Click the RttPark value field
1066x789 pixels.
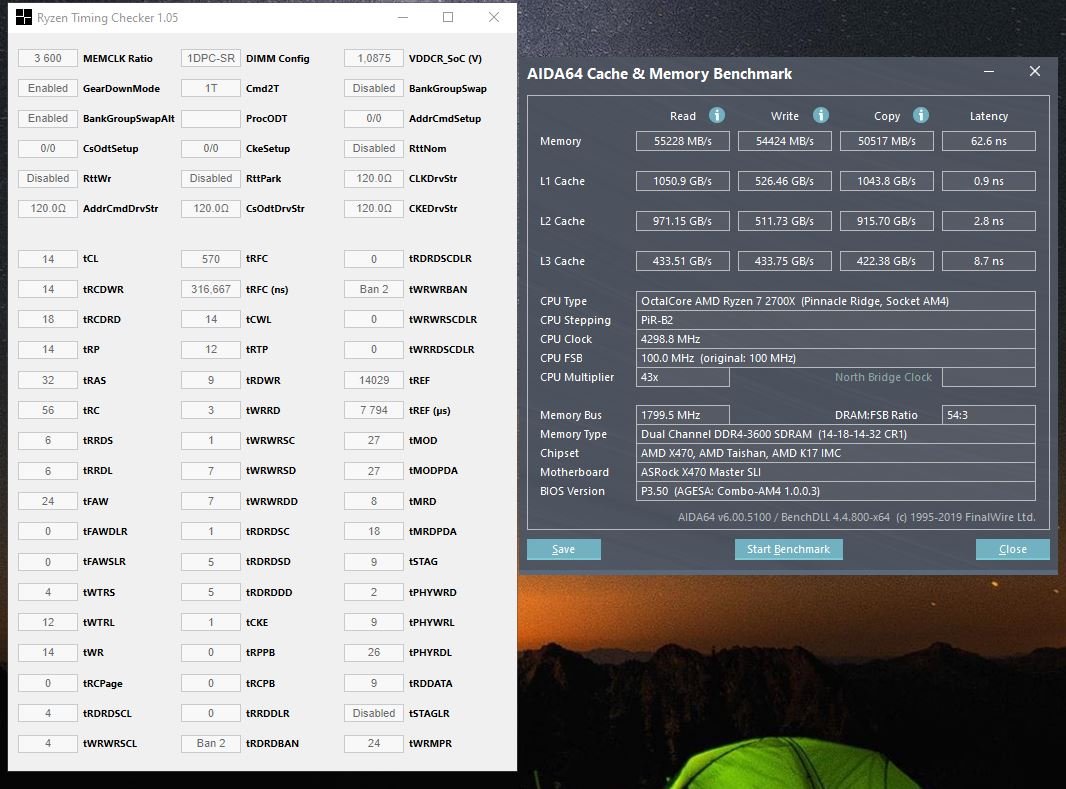211,178
